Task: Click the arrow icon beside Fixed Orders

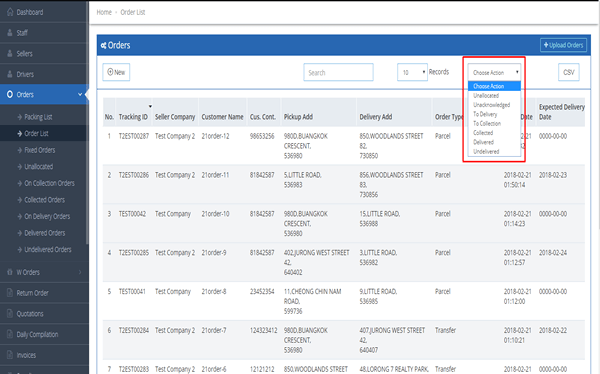Action: pyautogui.click(x=20, y=150)
